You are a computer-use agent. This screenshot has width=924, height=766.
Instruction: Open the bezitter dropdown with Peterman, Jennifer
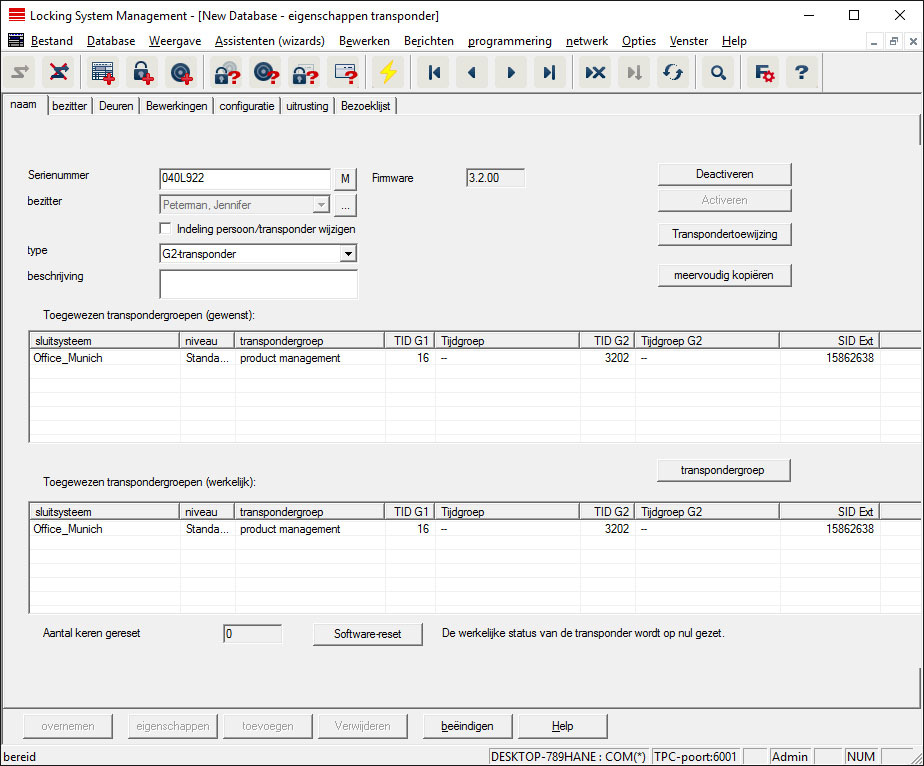[x=320, y=205]
